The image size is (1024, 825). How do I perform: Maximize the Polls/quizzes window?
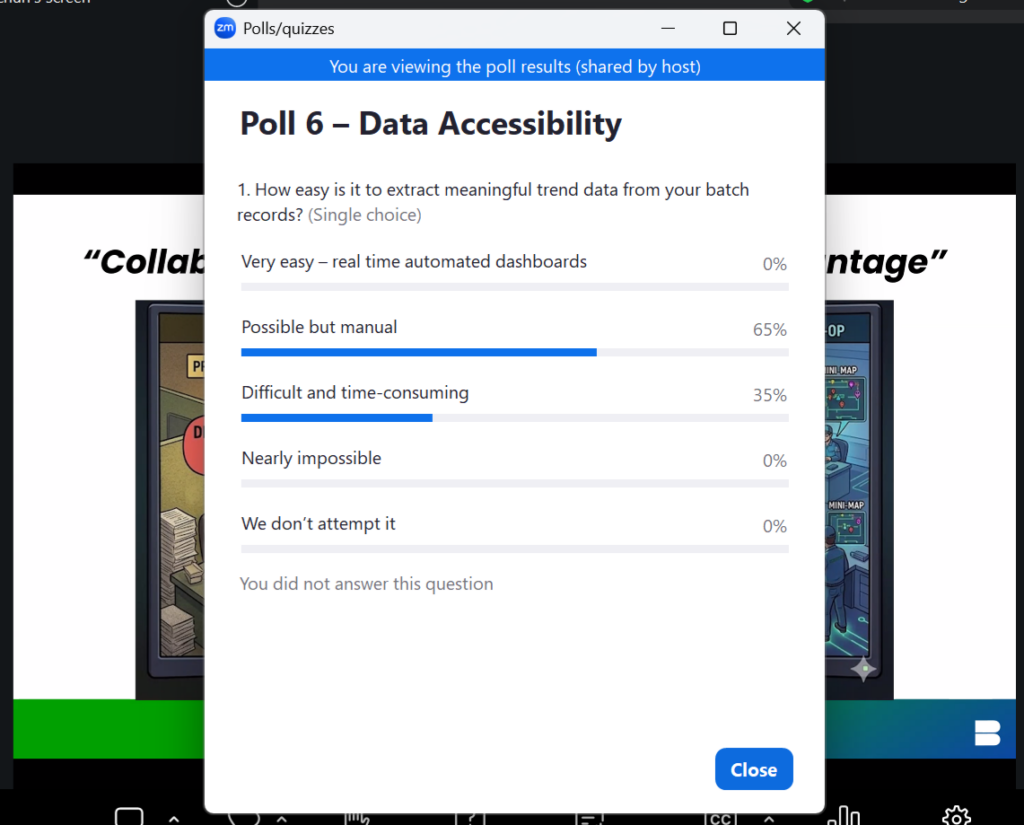pos(730,28)
